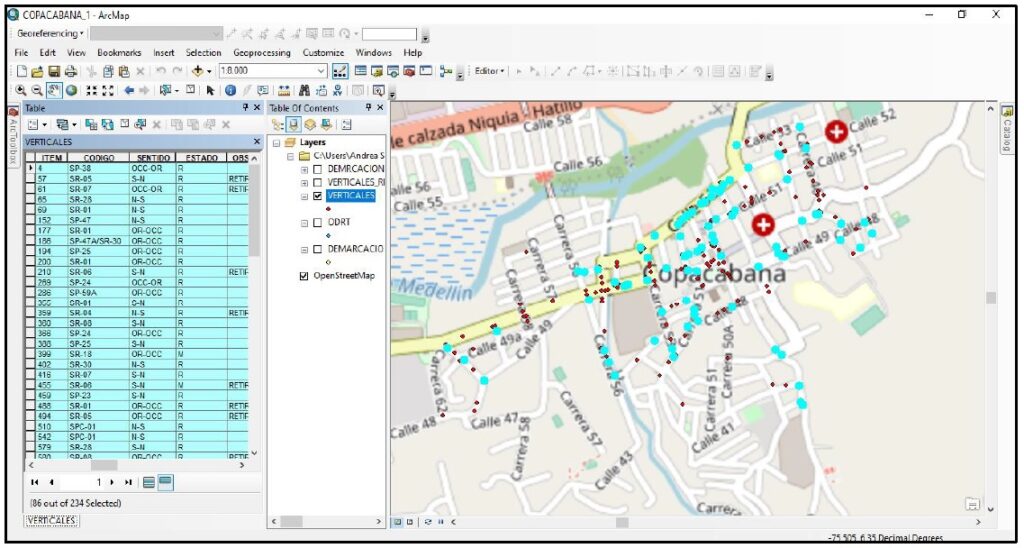The width and height of the screenshot is (1024, 548).
Task: Open the ArcToolbox red toolbox icon in toolbar
Action: click(409, 71)
